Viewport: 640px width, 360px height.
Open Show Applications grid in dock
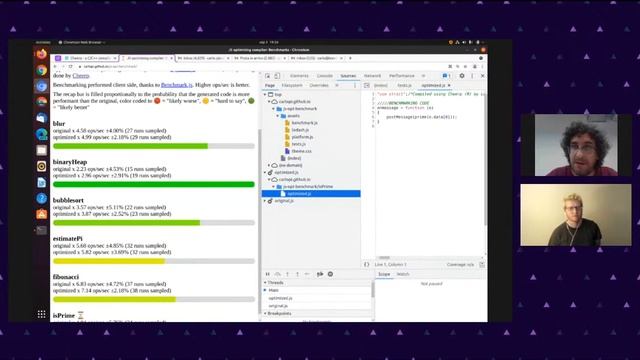pyautogui.click(x=42, y=314)
